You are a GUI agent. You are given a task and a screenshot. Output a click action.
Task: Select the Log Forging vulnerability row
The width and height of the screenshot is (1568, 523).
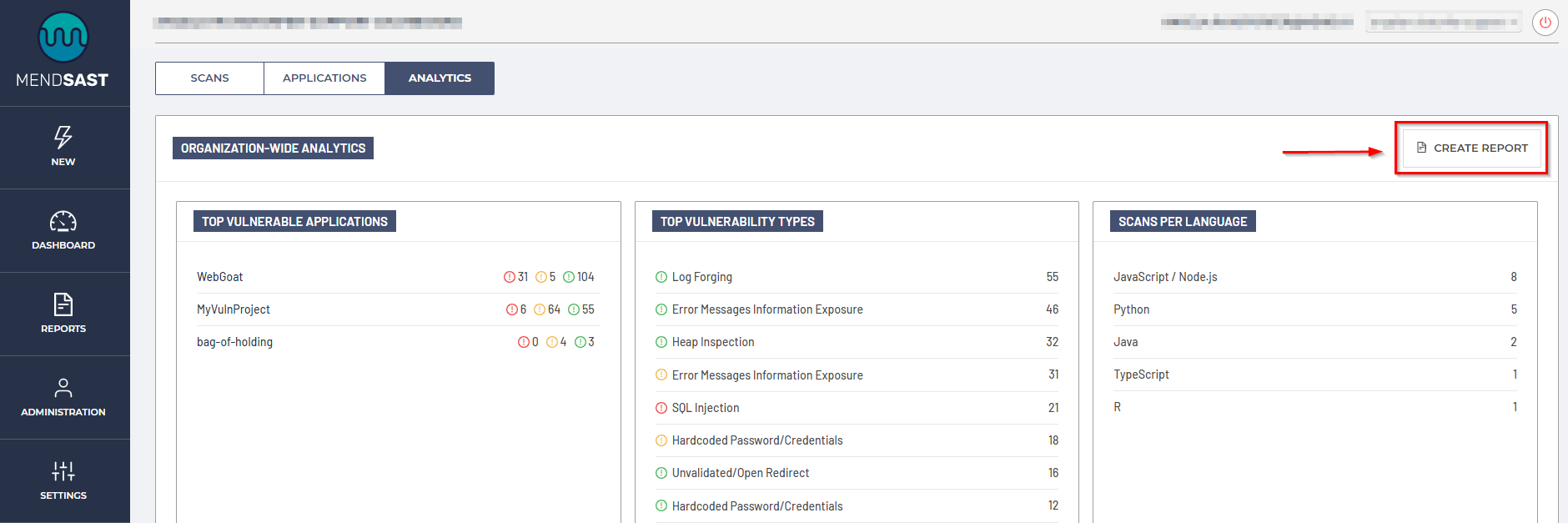tap(702, 277)
